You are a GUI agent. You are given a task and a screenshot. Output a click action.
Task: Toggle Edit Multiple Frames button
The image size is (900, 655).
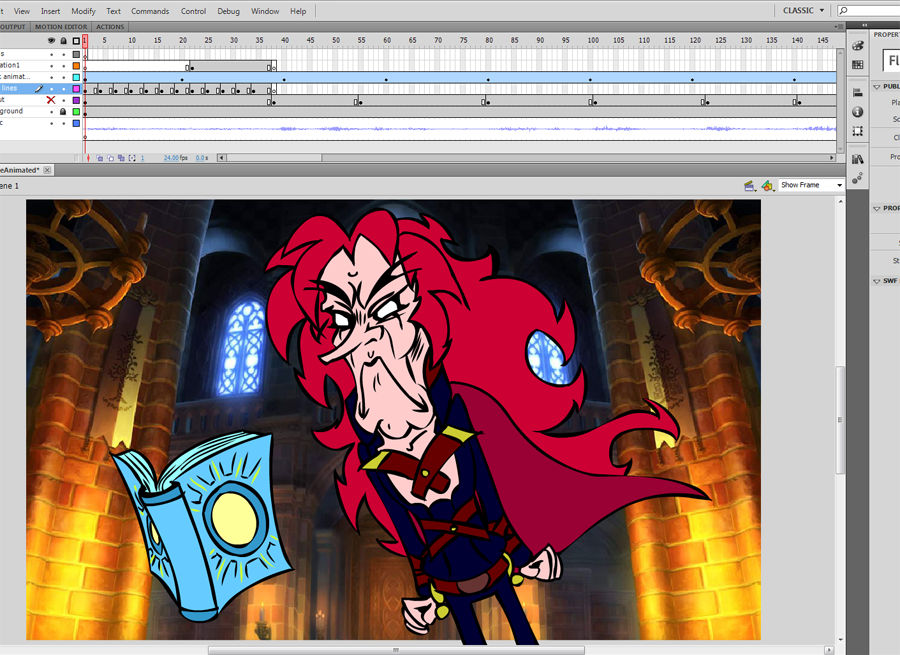pos(121,158)
